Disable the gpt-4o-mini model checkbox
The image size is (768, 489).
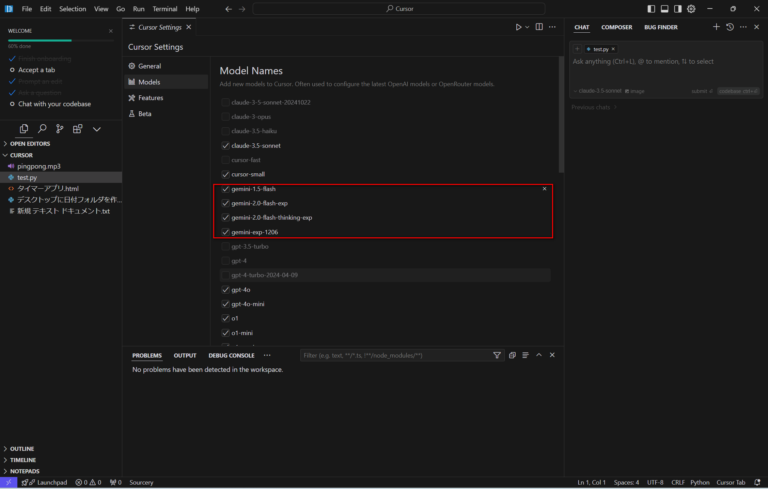[x=226, y=304]
